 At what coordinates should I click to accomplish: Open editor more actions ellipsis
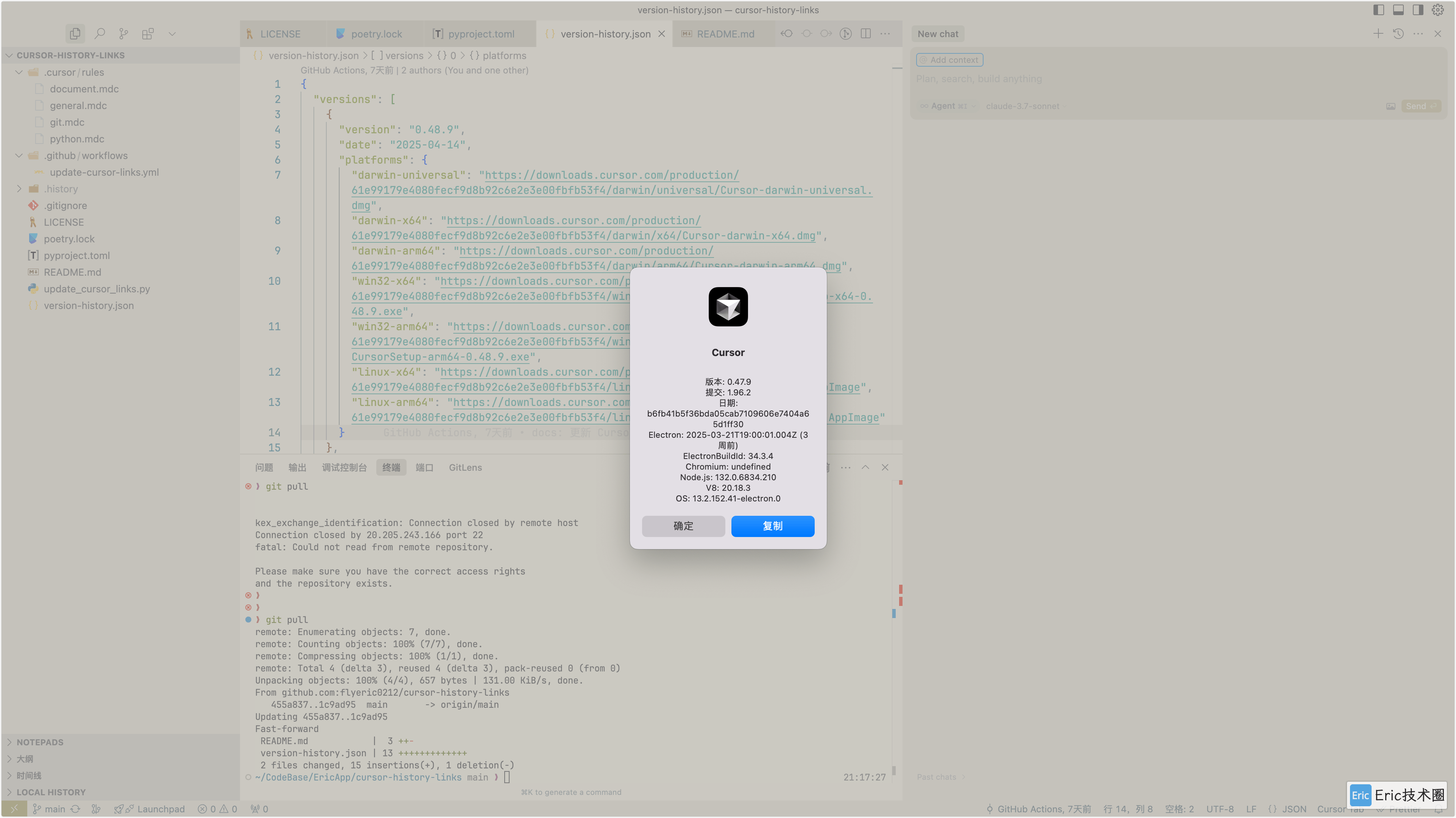click(885, 34)
